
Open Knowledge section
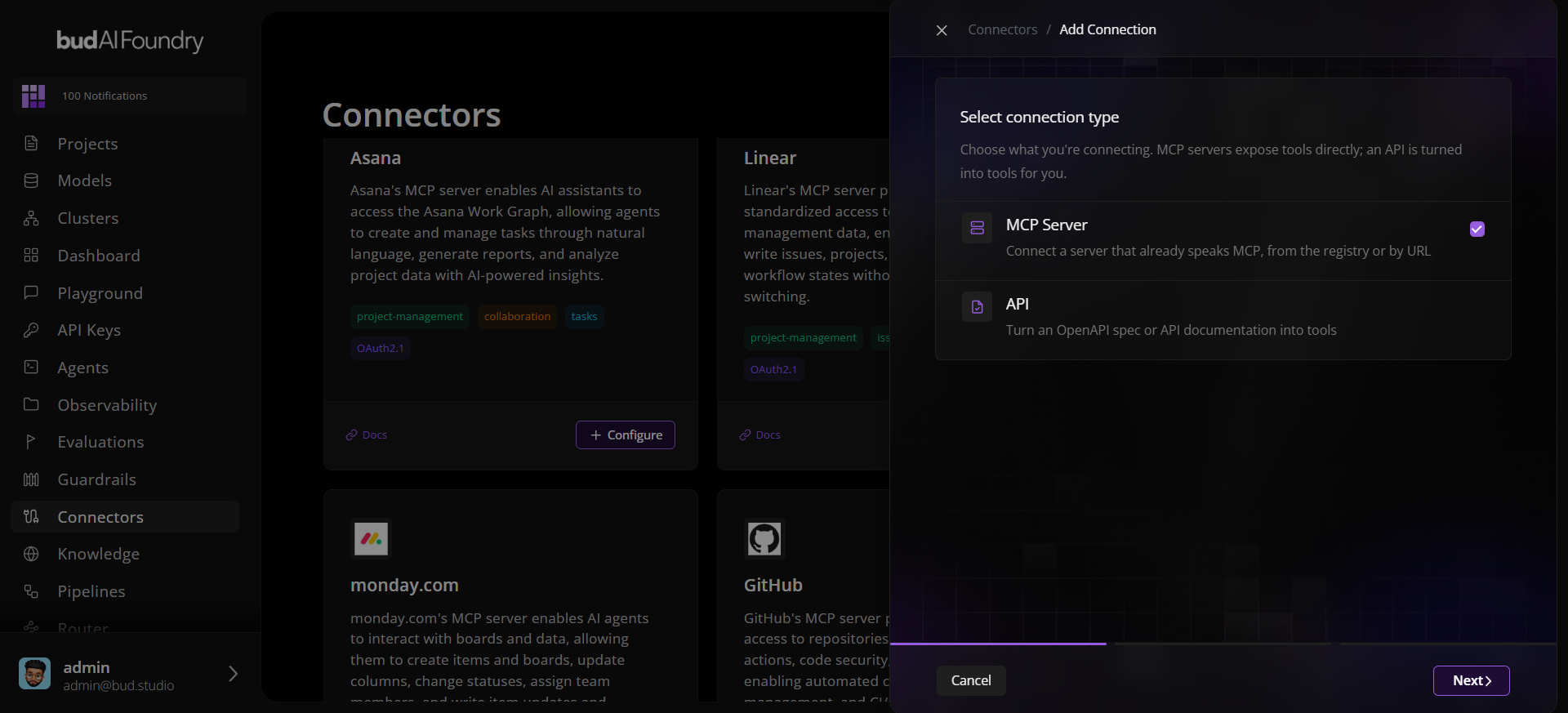click(x=125, y=554)
